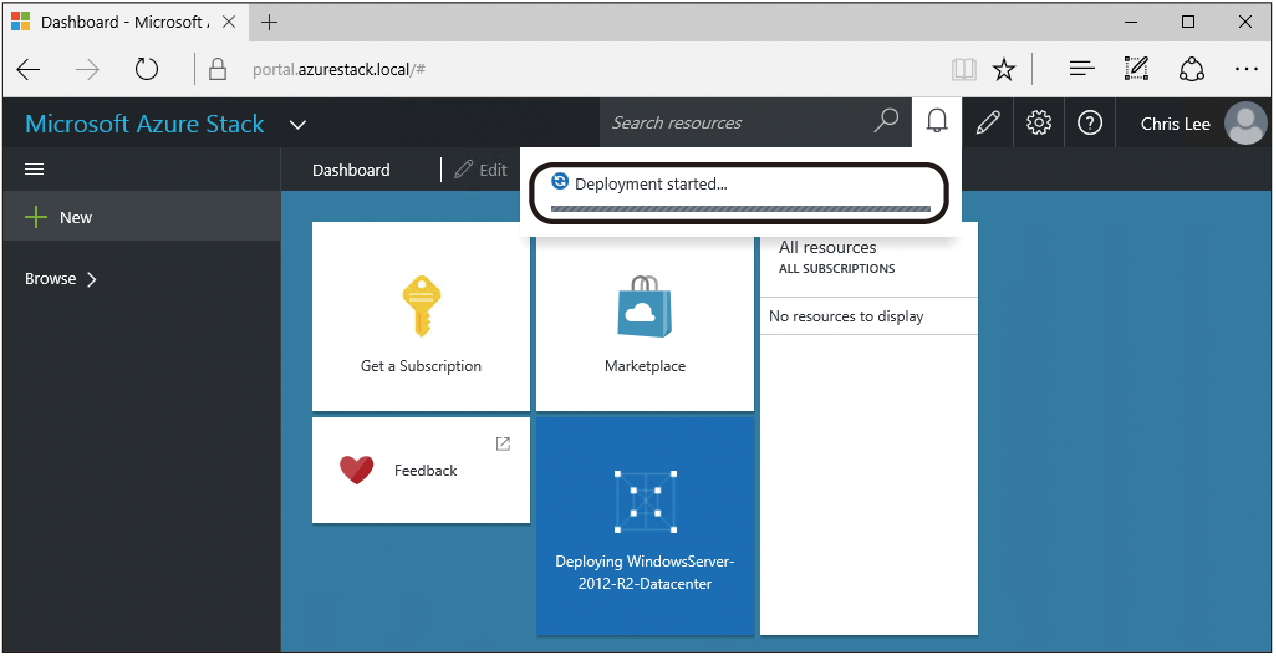Screen dimensions: 1276x656
Task: Click Edit dashboard button
Action: pyautogui.click(x=481, y=170)
